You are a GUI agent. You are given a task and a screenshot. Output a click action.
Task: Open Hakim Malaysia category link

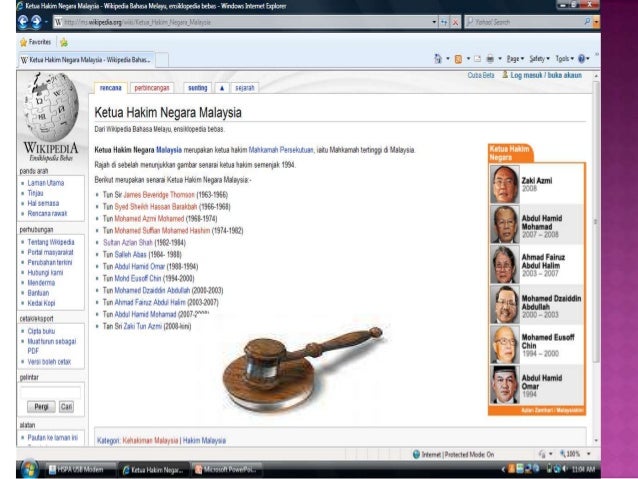coord(204,440)
